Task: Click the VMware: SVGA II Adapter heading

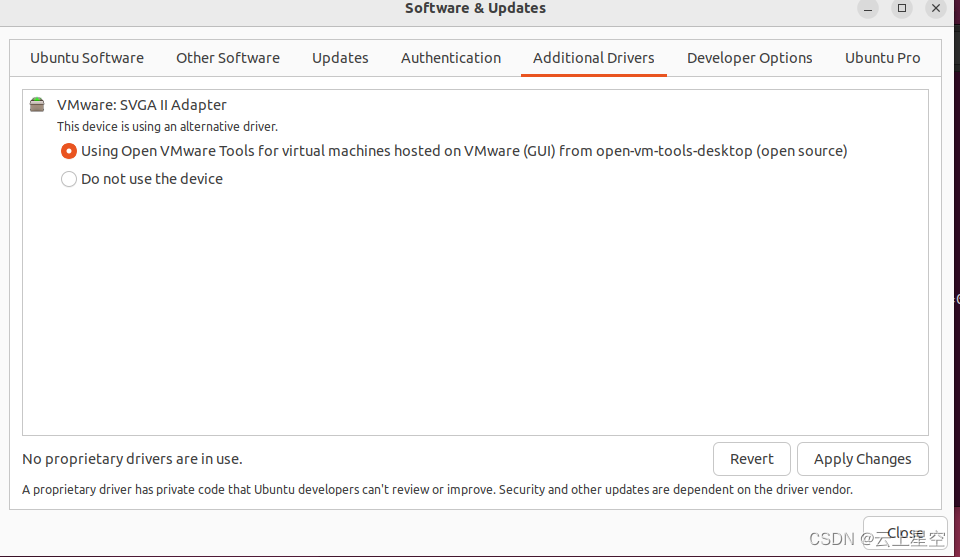Action: [x=141, y=105]
